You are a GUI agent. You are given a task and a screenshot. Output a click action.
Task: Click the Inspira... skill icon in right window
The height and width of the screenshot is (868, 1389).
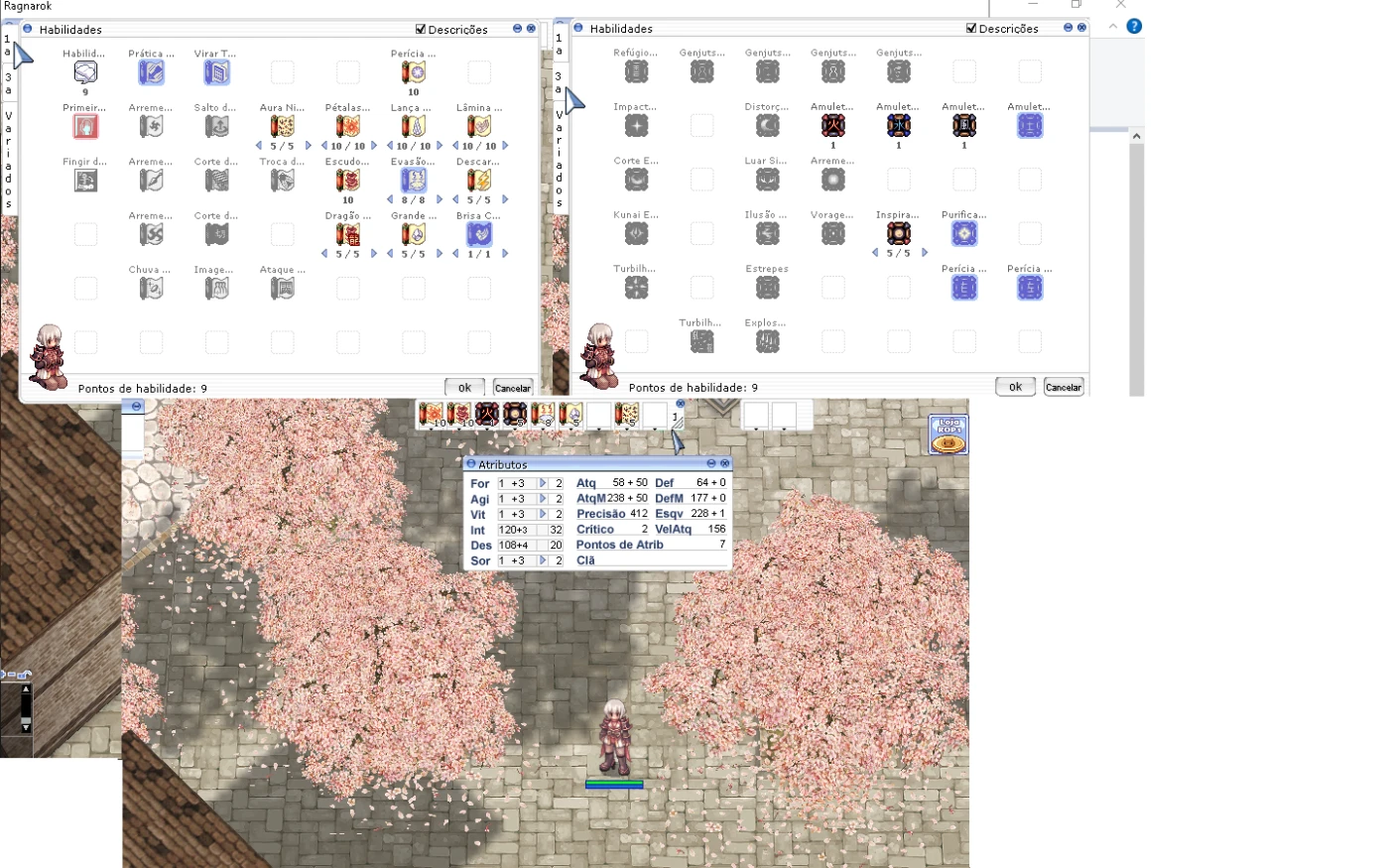pos(898,233)
